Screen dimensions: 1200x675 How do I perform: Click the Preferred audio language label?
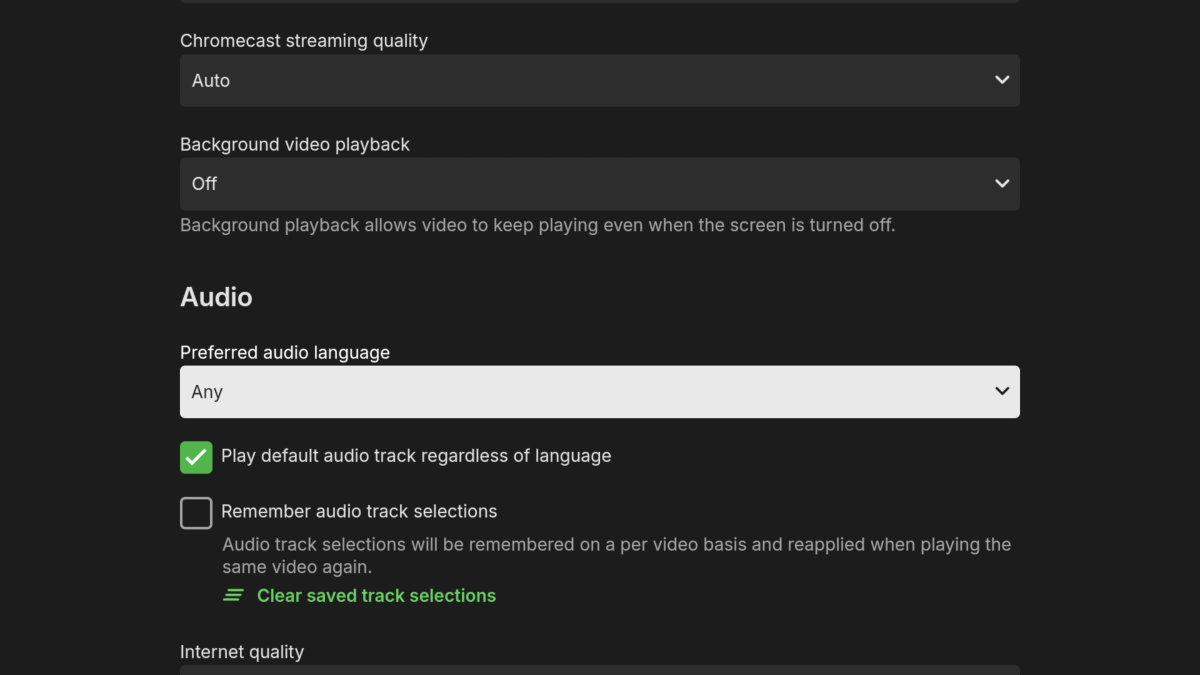click(285, 352)
